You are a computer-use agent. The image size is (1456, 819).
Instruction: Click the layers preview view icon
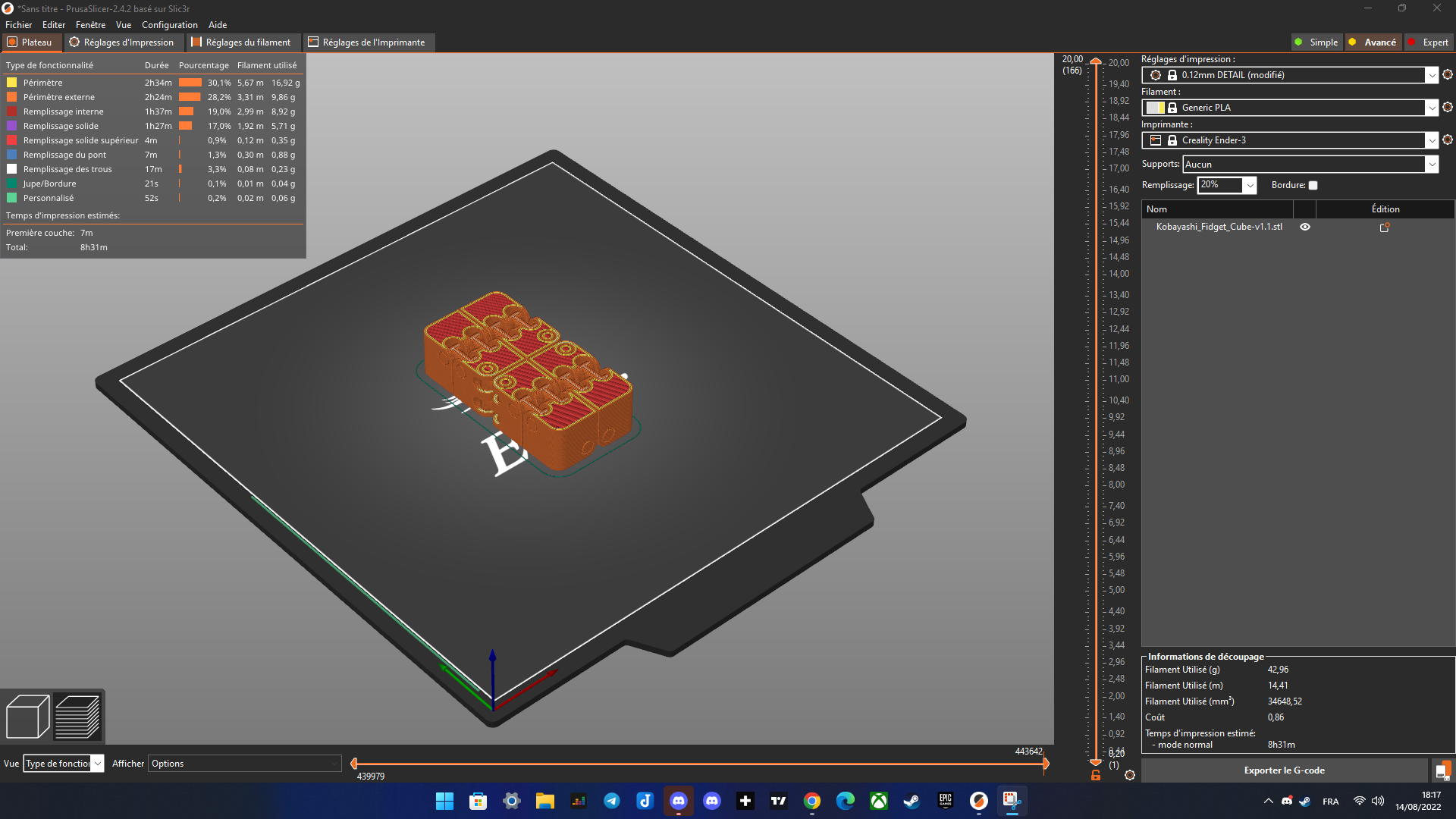(x=77, y=716)
